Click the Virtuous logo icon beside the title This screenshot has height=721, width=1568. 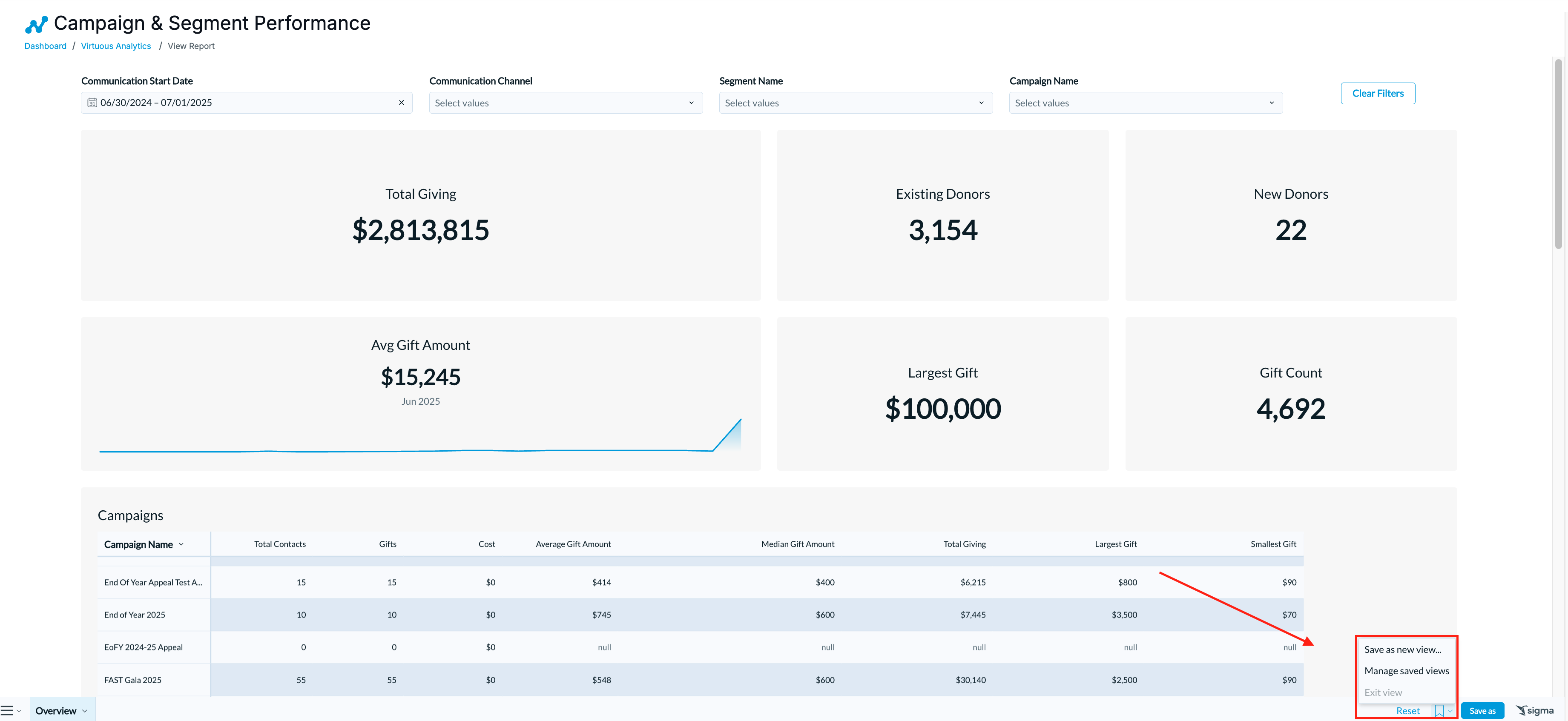(x=36, y=24)
